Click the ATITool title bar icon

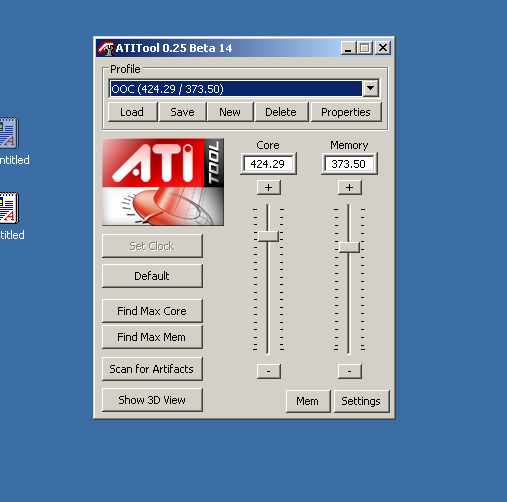coord(106,48)
